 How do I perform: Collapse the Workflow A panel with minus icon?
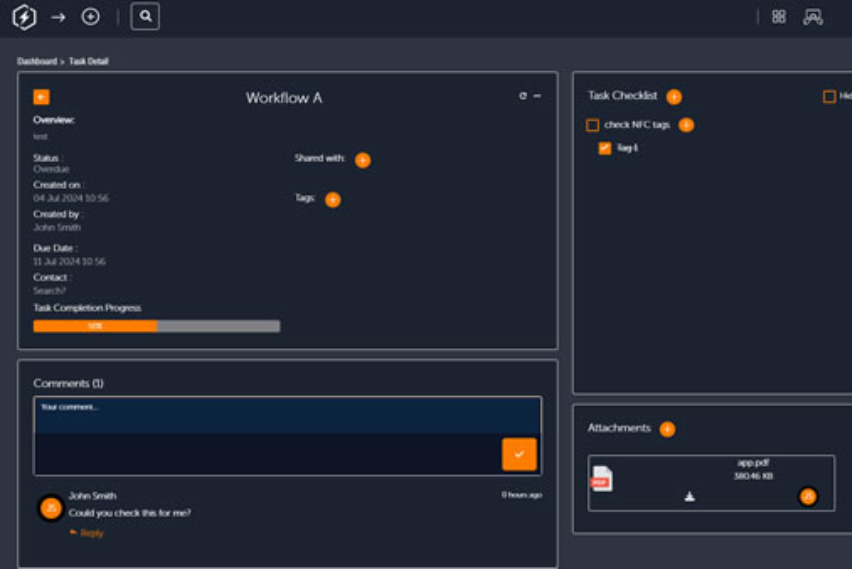pos(537,96)
